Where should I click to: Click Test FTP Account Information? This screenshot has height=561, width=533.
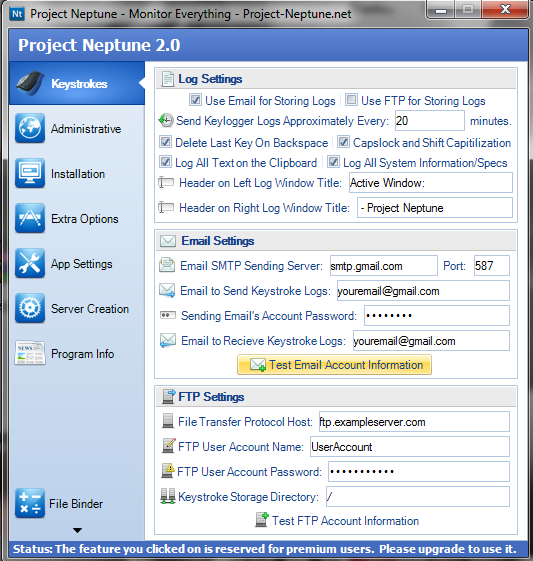coord(337,521)
